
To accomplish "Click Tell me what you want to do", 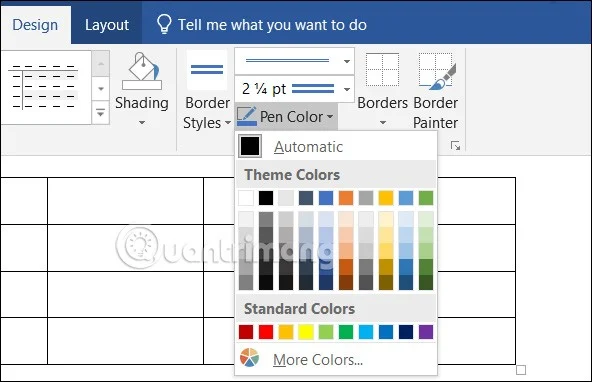I will [272, 25].
